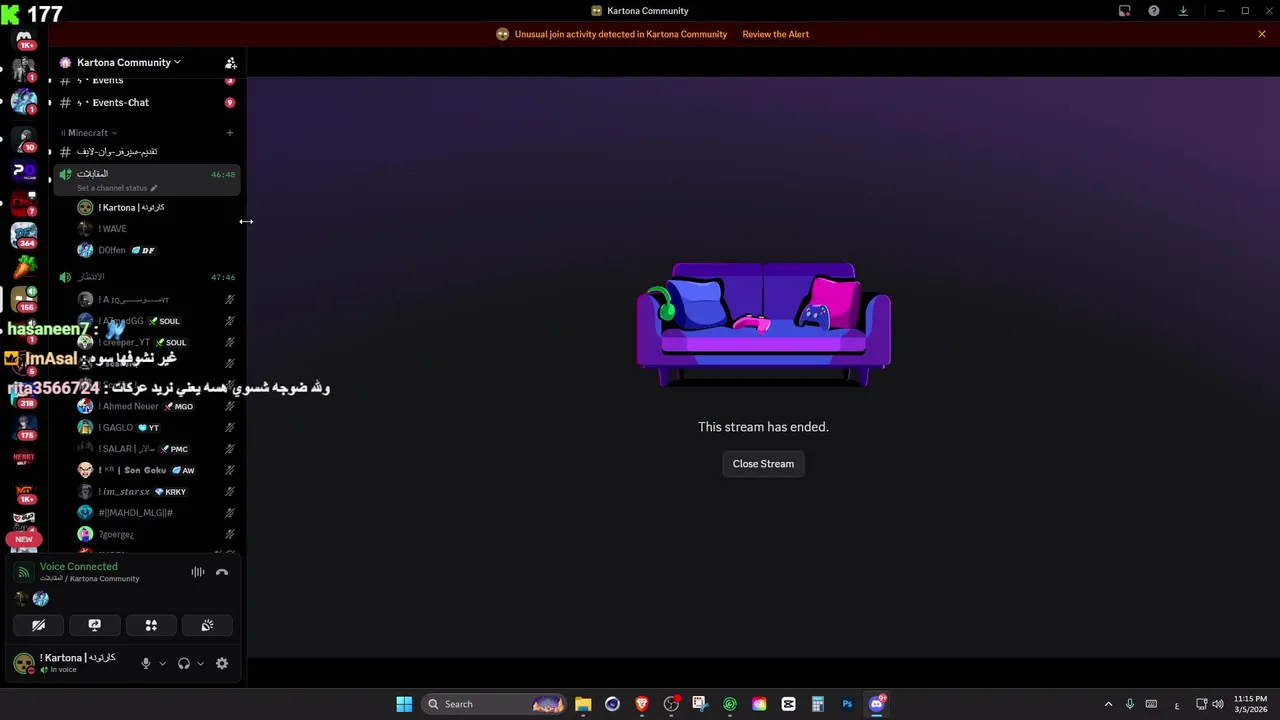Viewport: 1280px width, 720px height.
Task: Select الانتظار voice channel
Action: (145, 277)
